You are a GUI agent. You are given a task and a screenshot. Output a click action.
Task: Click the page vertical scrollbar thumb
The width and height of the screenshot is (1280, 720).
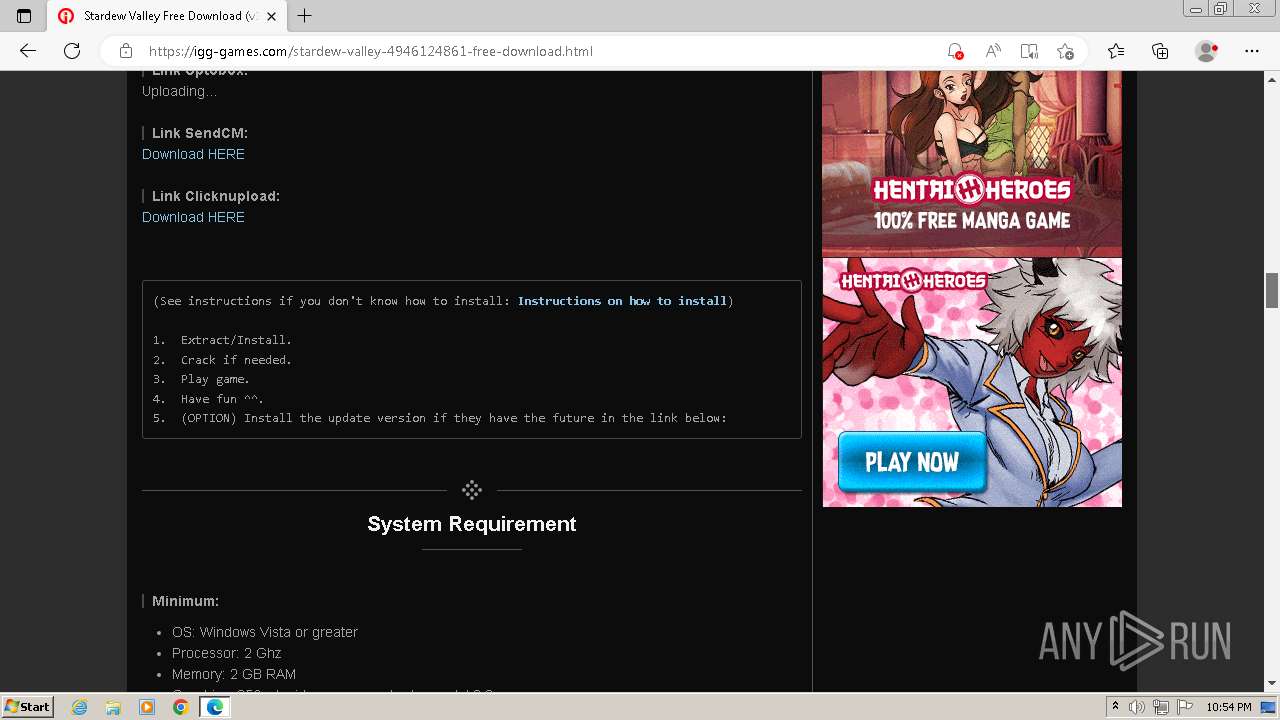[x=1272, y=290]
